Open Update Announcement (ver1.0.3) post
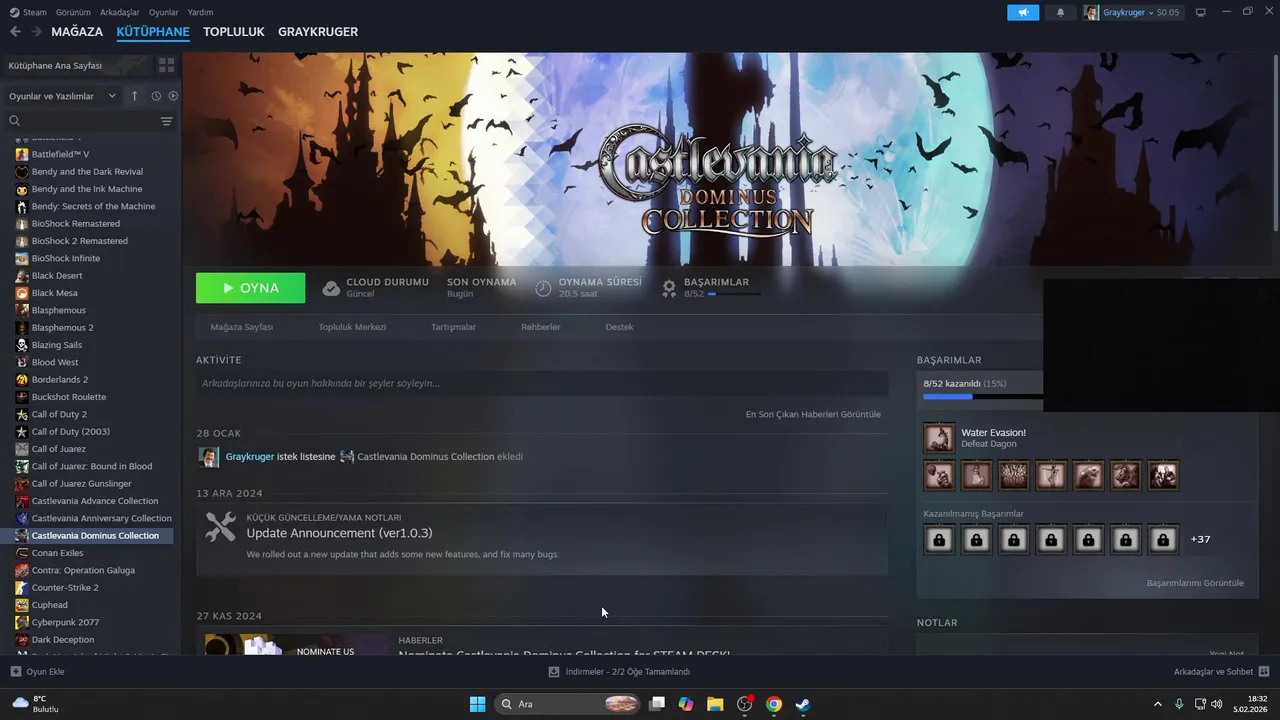1280x720 pixels. pos(340,533)
